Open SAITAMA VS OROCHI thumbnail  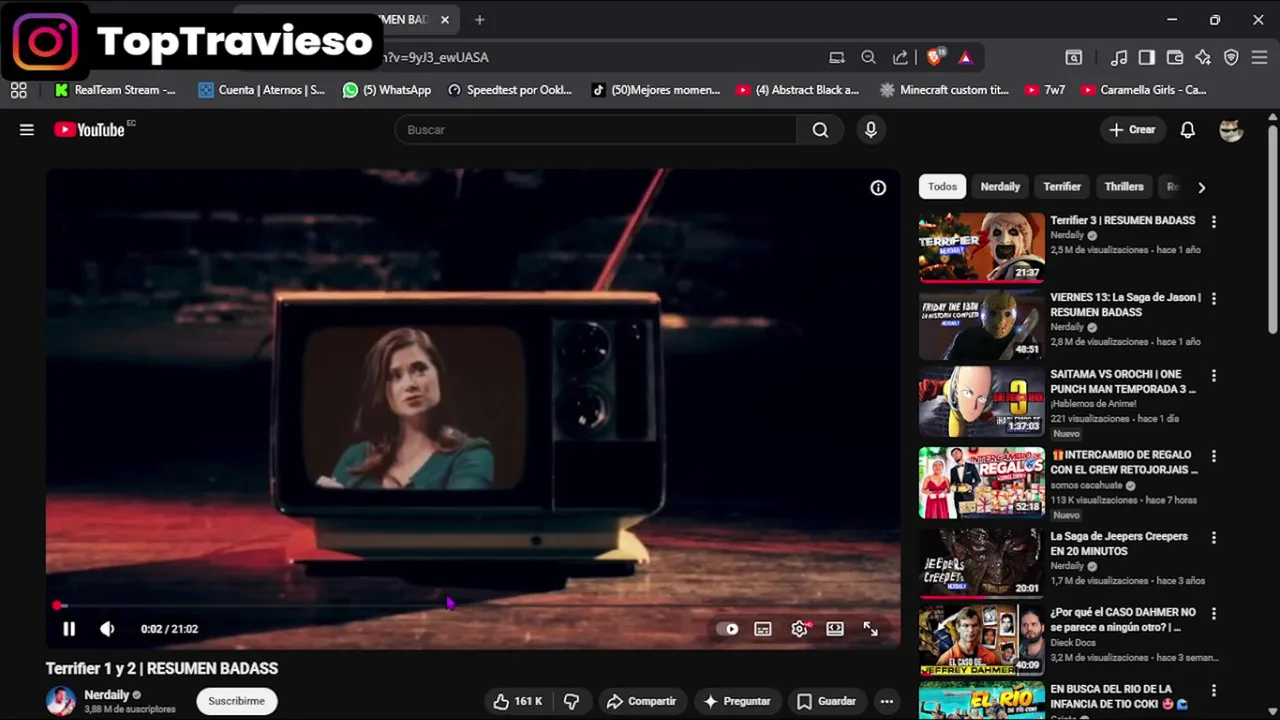click(x=982, y=401)
